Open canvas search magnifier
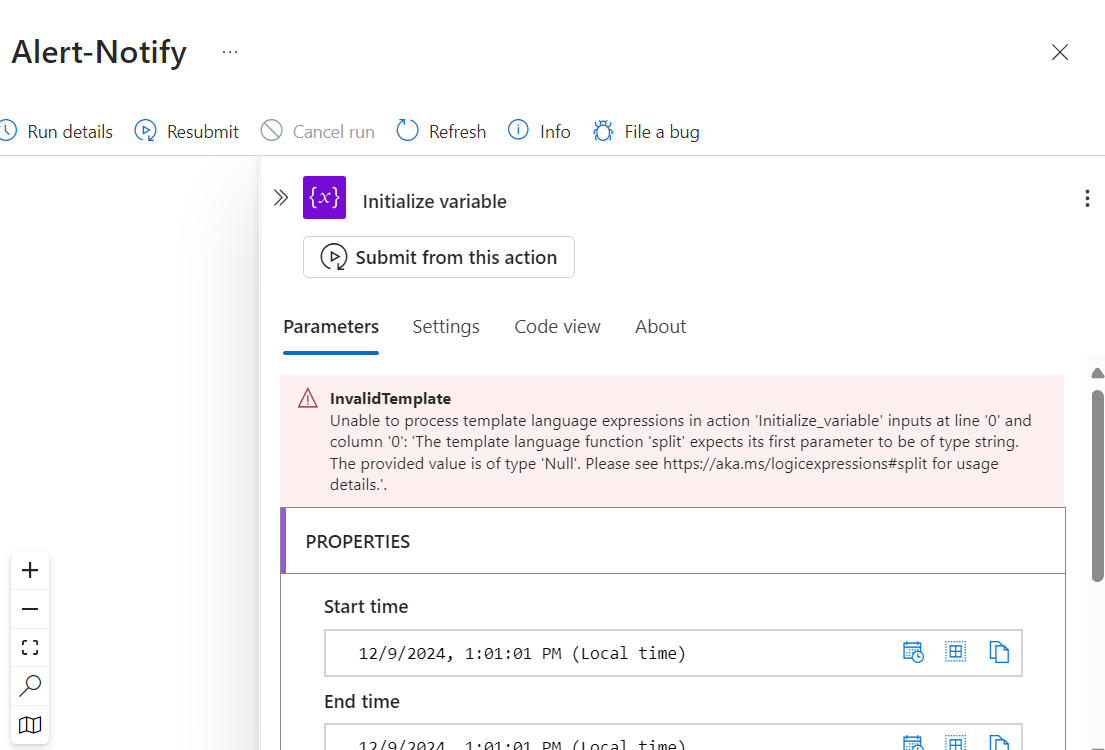The width and height of the screenshot is (1105, 750). coord(30,686)
